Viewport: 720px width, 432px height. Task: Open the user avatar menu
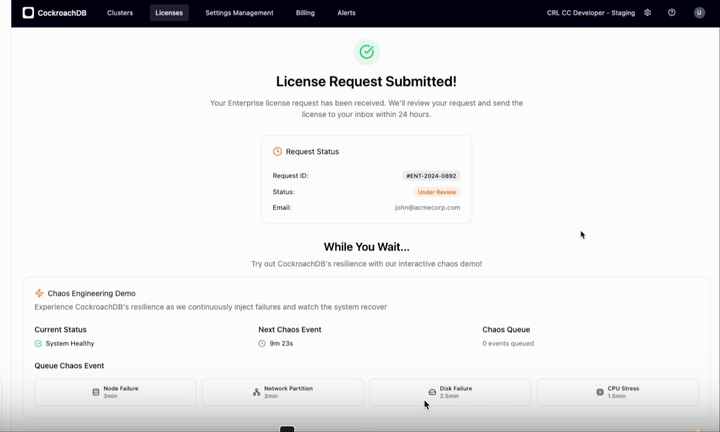699,13
